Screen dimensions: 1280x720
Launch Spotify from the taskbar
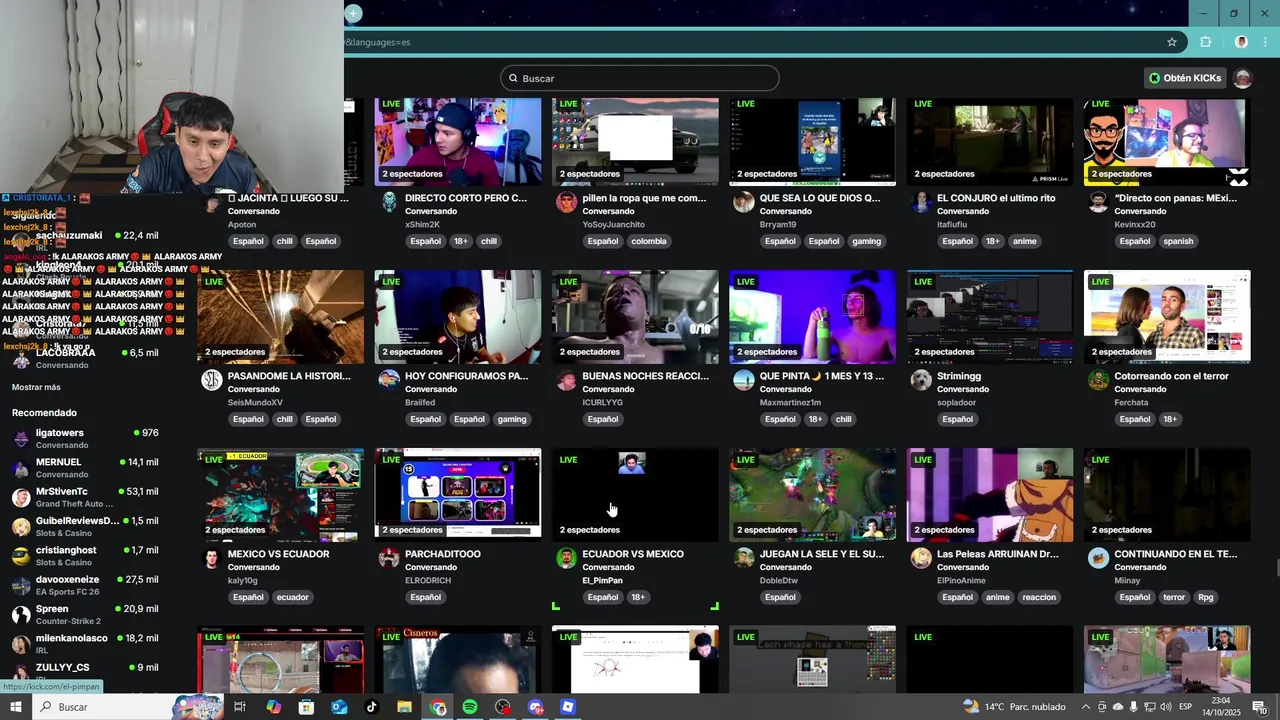470,707
